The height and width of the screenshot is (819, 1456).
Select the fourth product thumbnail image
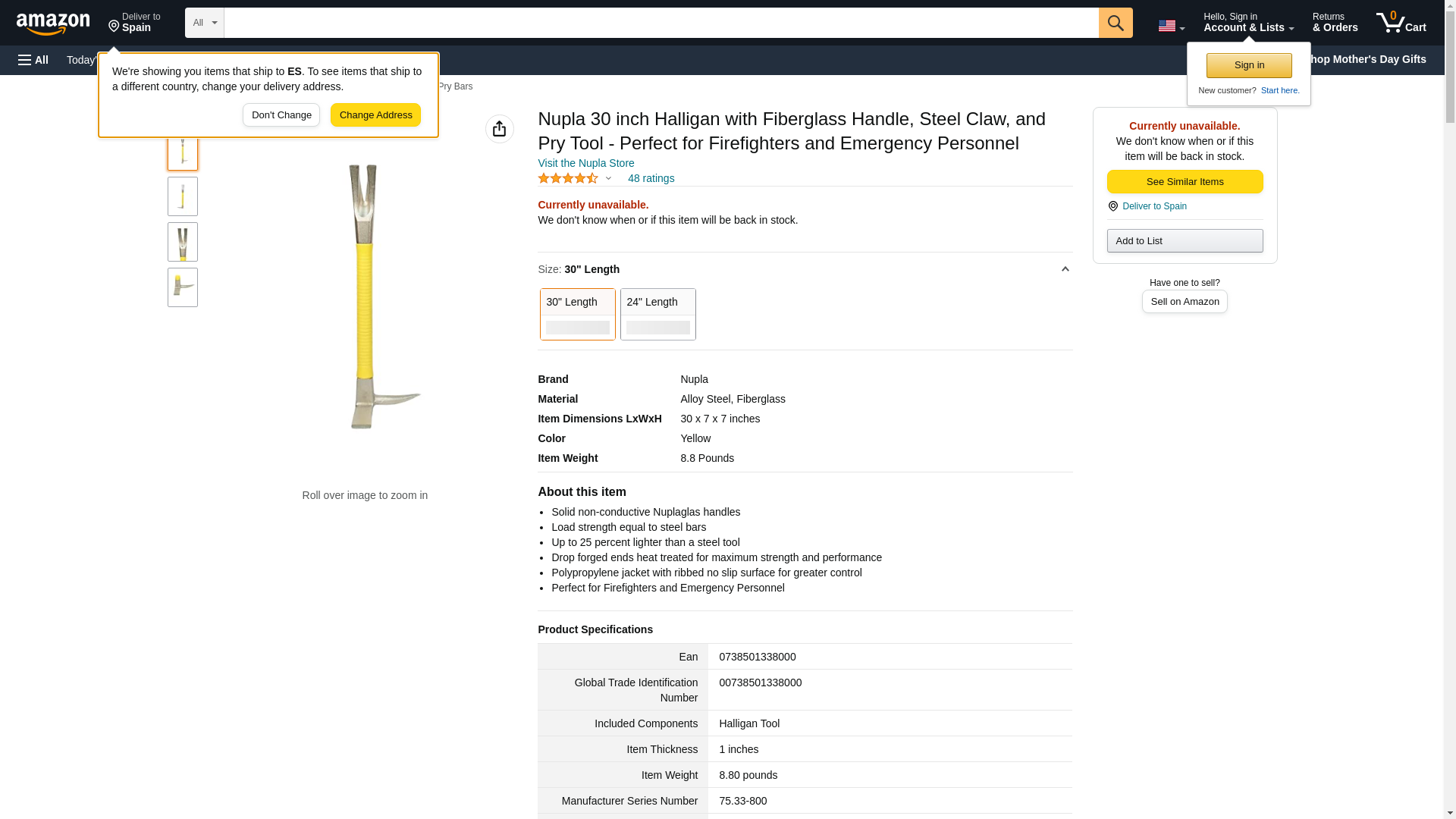point(183,287)
